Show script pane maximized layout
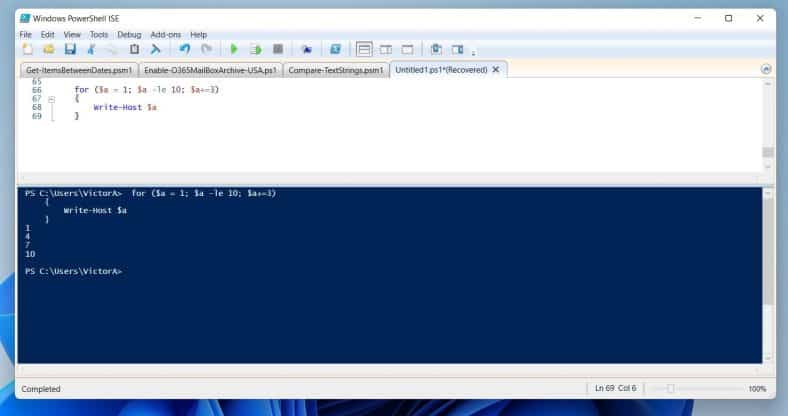788x416 pixels. (x=408, y=49)
